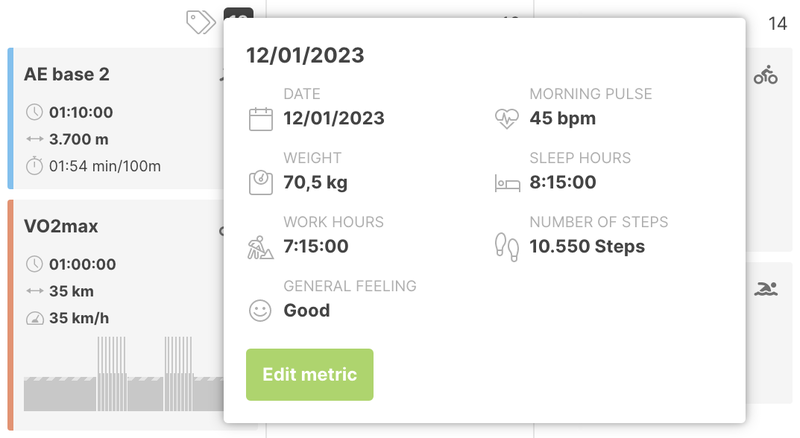Click the sleep hours bed icon
Image resolution: width=800 pixels, height=438 pixels.
pyautogui.click(x=507, y=183)
